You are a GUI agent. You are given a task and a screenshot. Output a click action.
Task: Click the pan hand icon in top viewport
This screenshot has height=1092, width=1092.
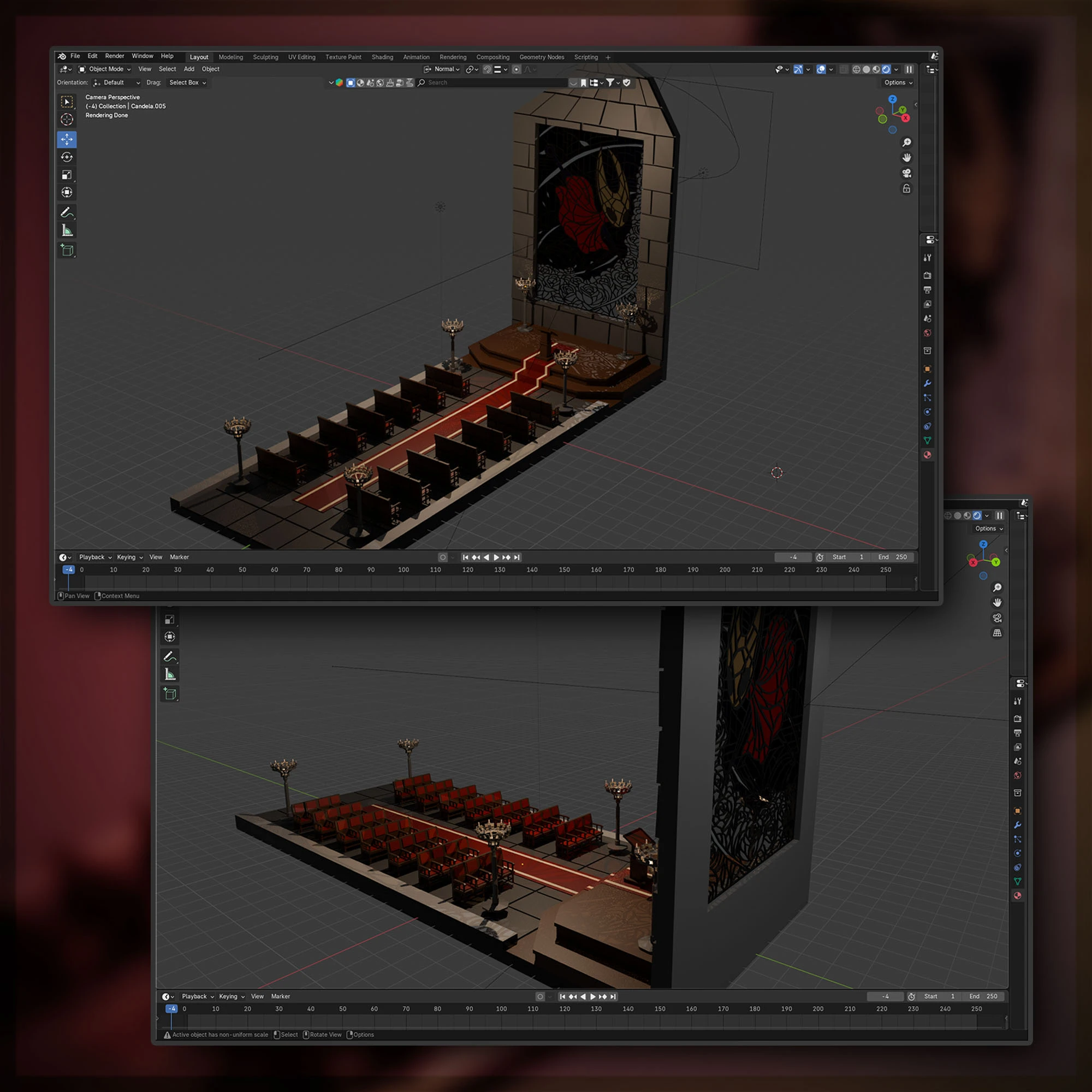click(906, 158)
